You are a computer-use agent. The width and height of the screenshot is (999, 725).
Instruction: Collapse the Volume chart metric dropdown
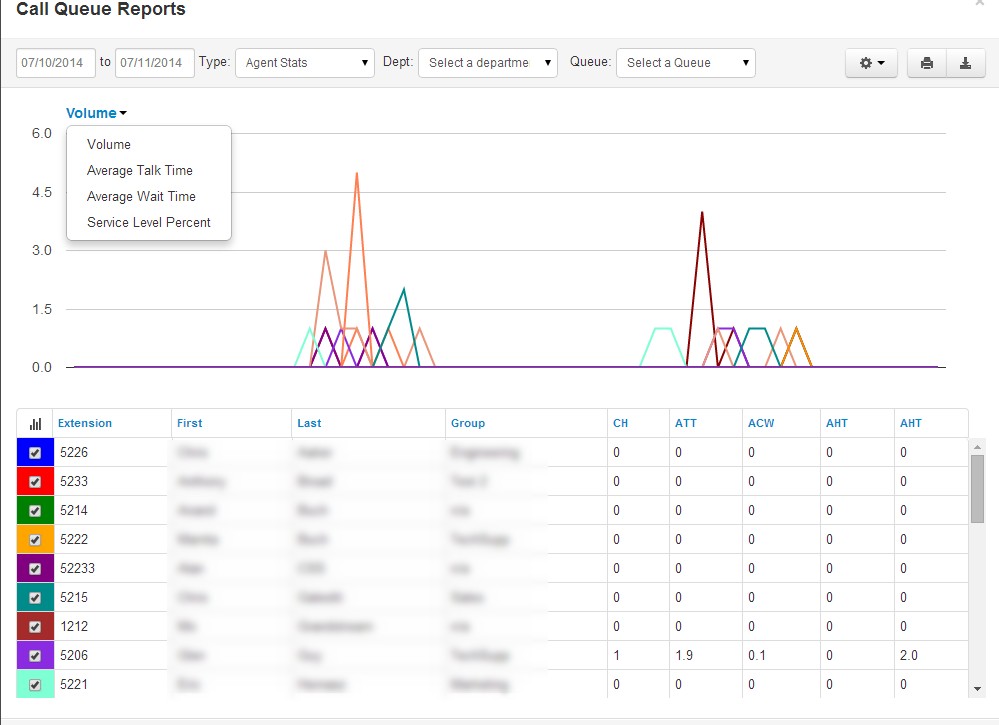point(96,113)
